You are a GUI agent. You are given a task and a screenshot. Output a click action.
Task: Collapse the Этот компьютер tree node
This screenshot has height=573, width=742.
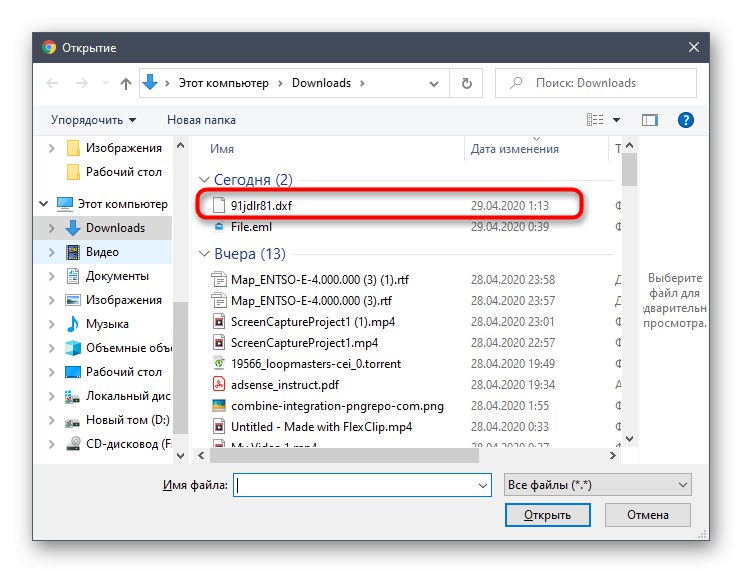click(x=44, y=204)
